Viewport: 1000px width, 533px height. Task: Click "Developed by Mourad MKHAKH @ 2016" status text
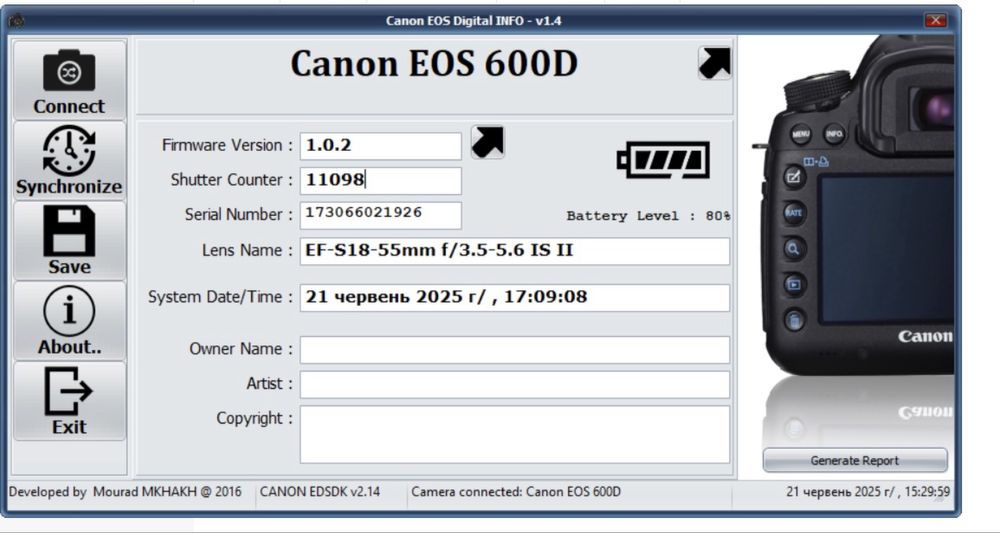pos(125,492)
